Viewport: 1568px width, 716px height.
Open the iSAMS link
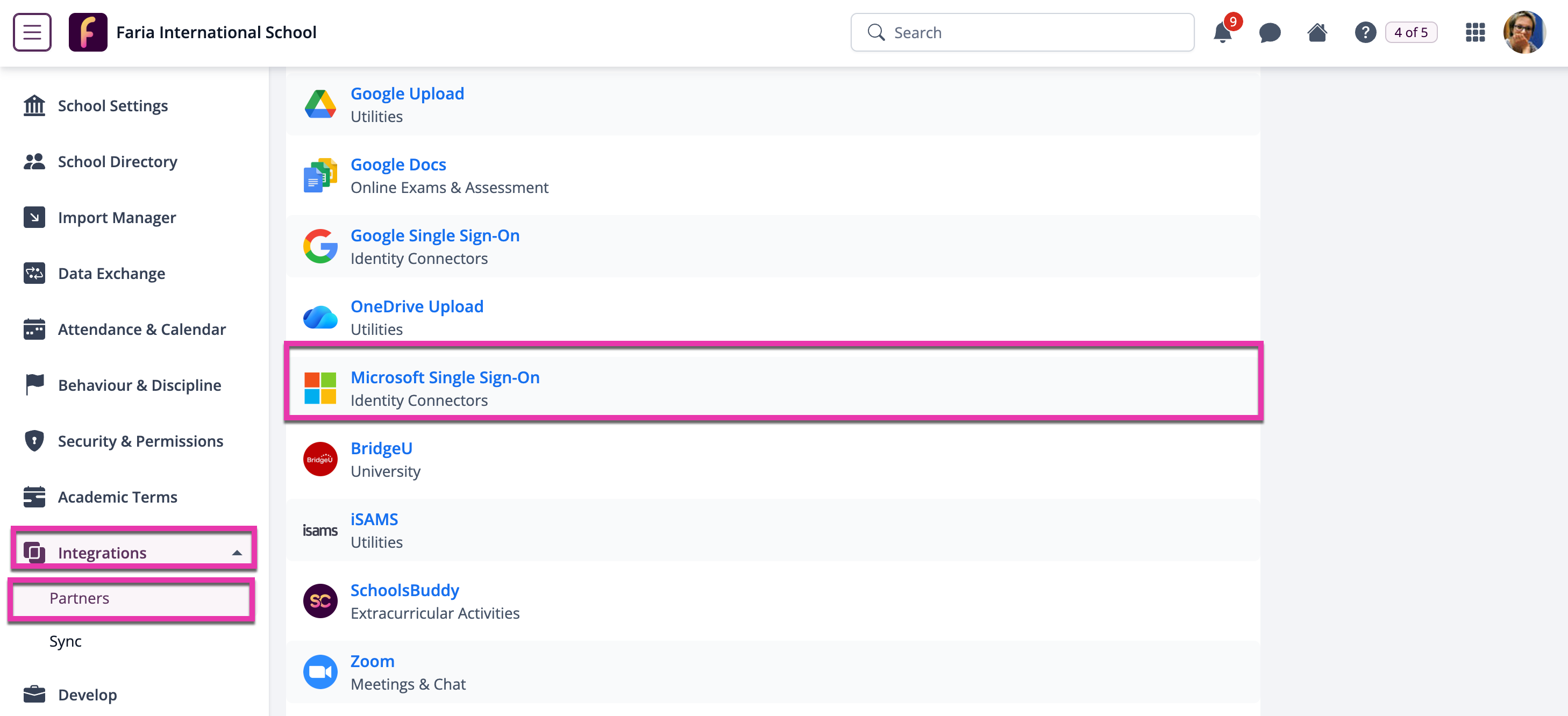tap(374, 519)
